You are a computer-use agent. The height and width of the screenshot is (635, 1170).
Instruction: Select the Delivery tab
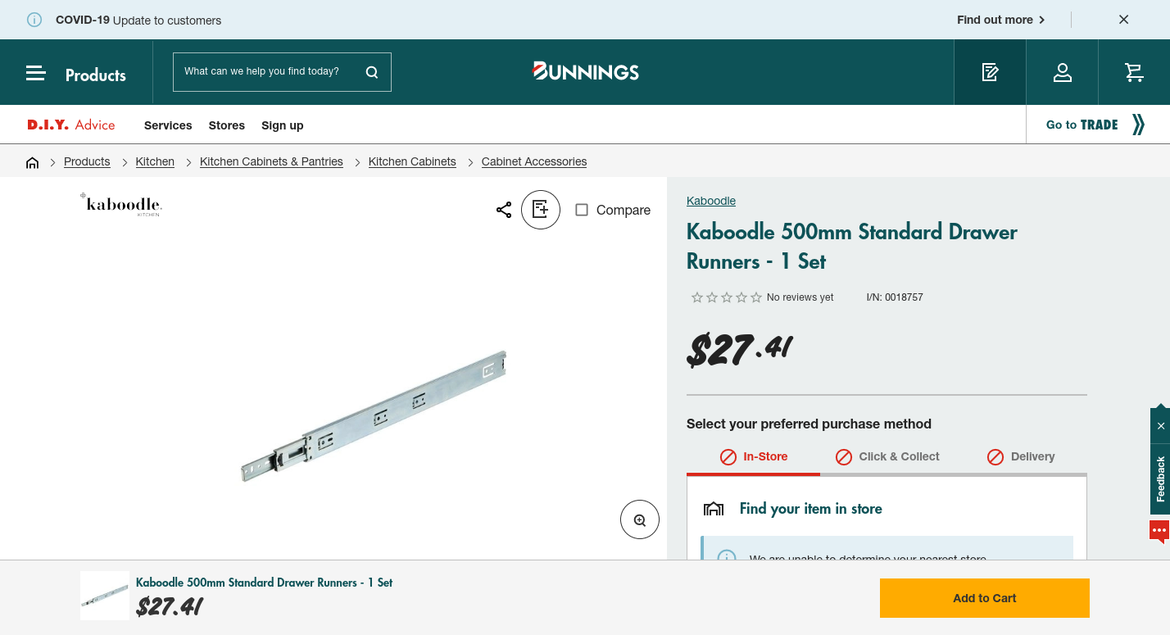click(1021, 457)
